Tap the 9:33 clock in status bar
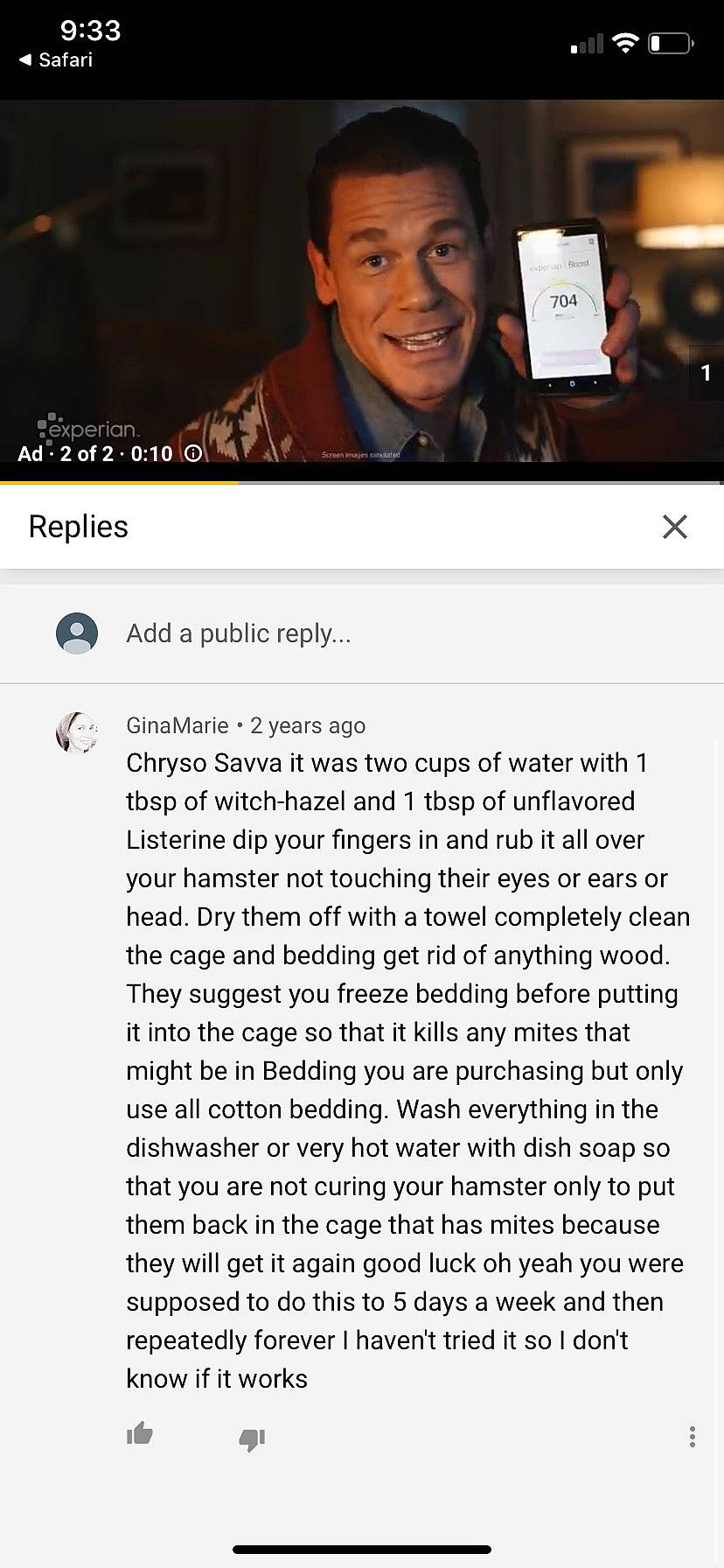The image size is (724, 1568). (91, 31)
